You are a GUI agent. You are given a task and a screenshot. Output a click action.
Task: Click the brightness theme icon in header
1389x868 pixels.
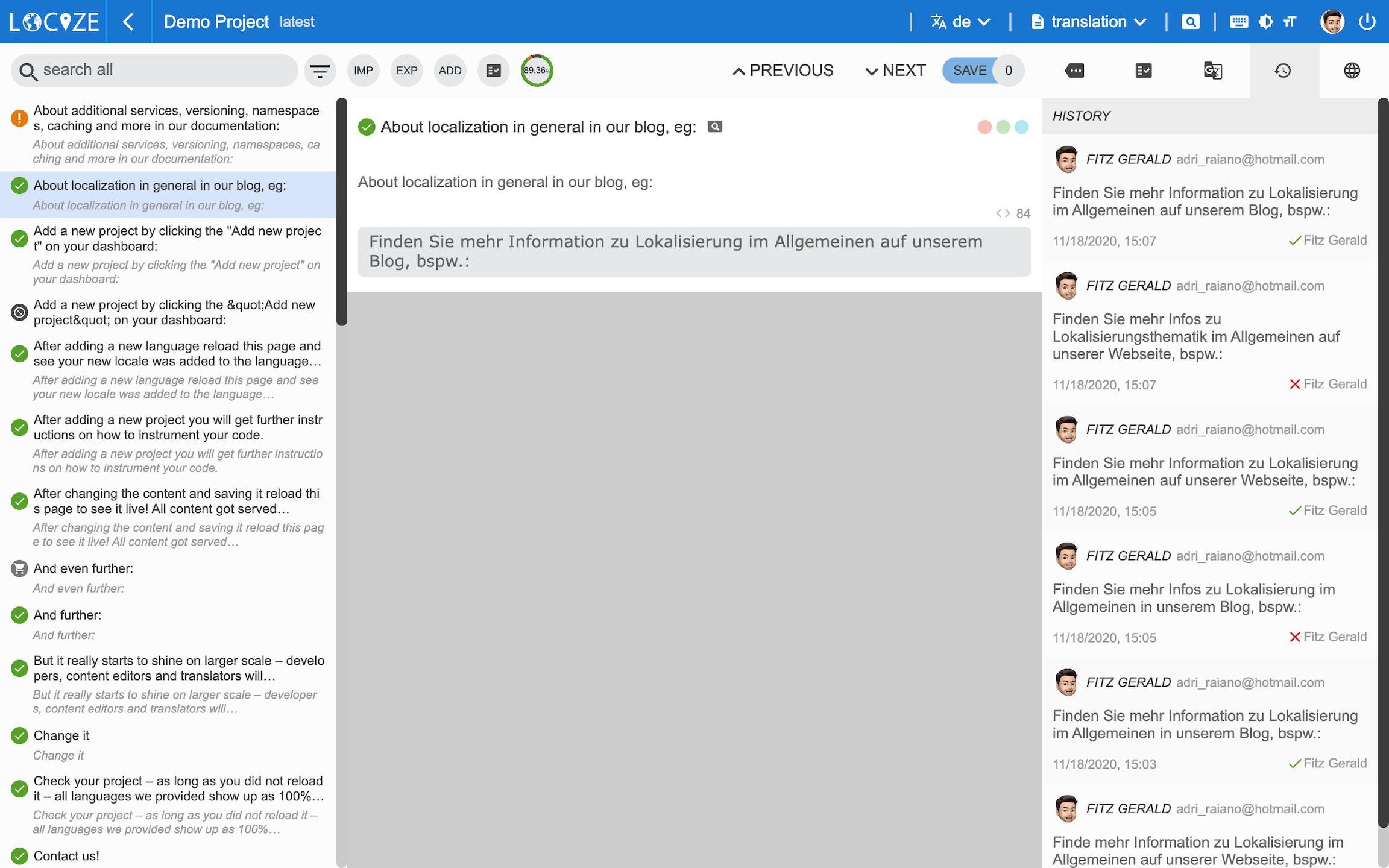(1265, 22)
